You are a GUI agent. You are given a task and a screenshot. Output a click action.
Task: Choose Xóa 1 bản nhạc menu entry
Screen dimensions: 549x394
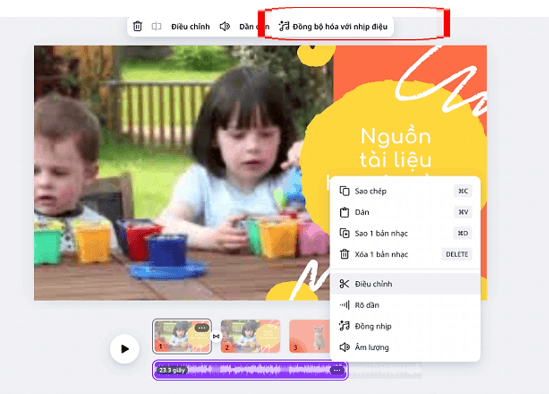point(405,254)
